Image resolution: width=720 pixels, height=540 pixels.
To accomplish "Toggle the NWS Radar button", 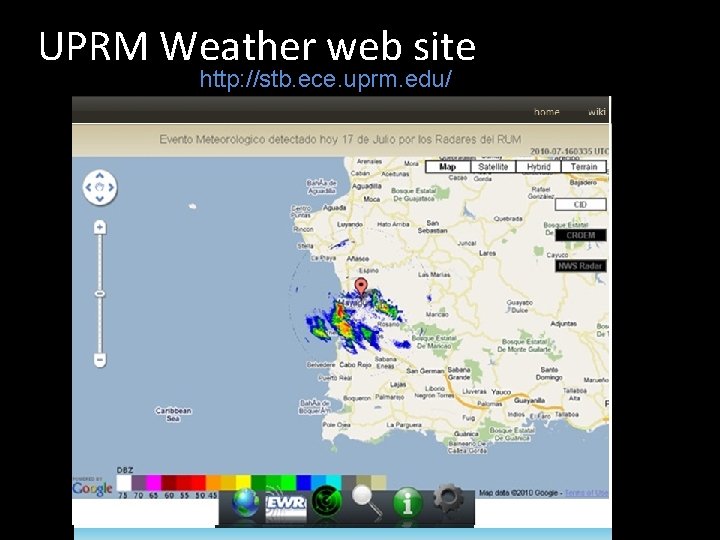I will click(x=580, y=266).
